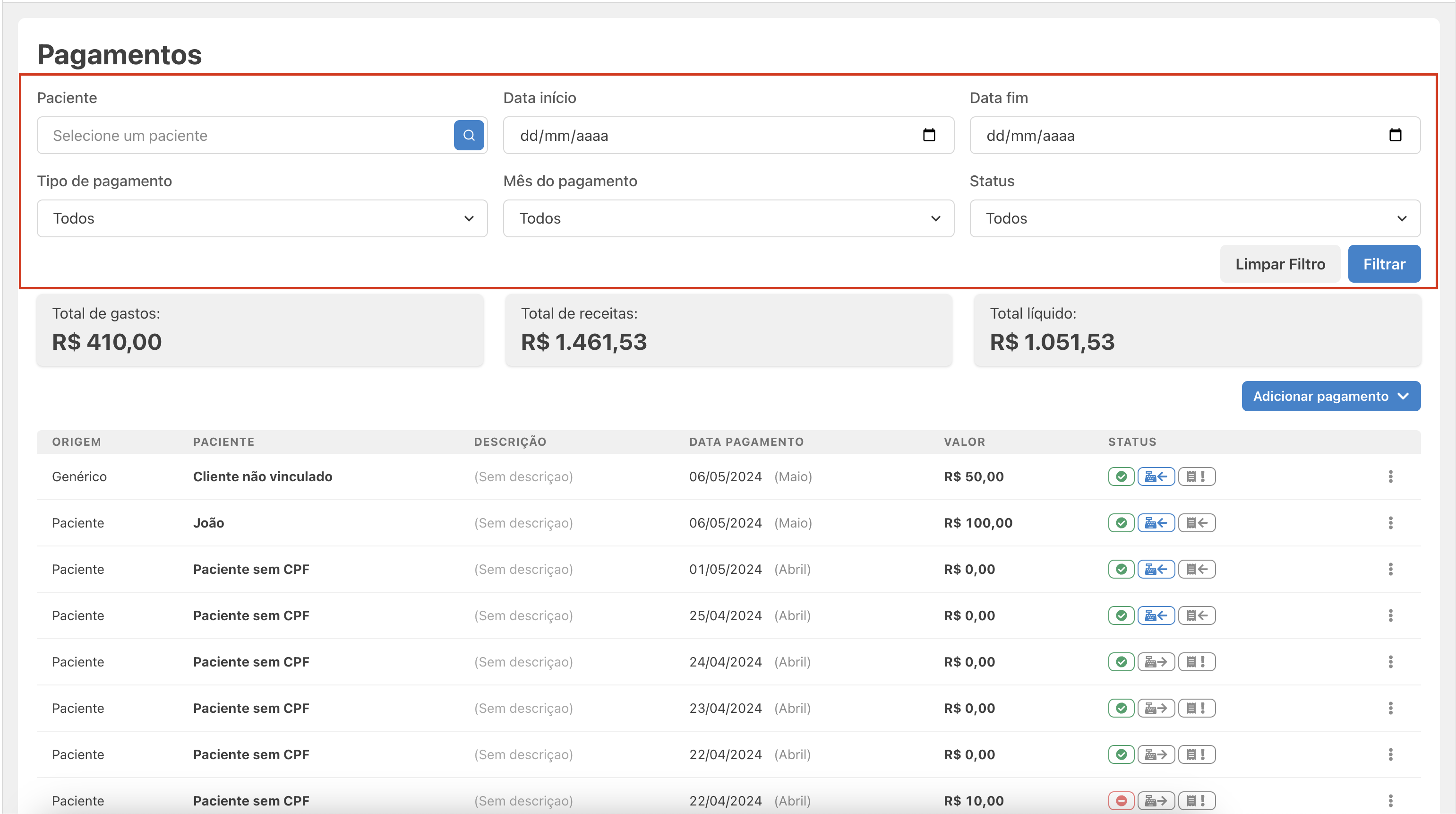The image size is (1456, 814).
Task: Click gray cash register badge on 23/04/2024 row
Action: [1156, 709]
